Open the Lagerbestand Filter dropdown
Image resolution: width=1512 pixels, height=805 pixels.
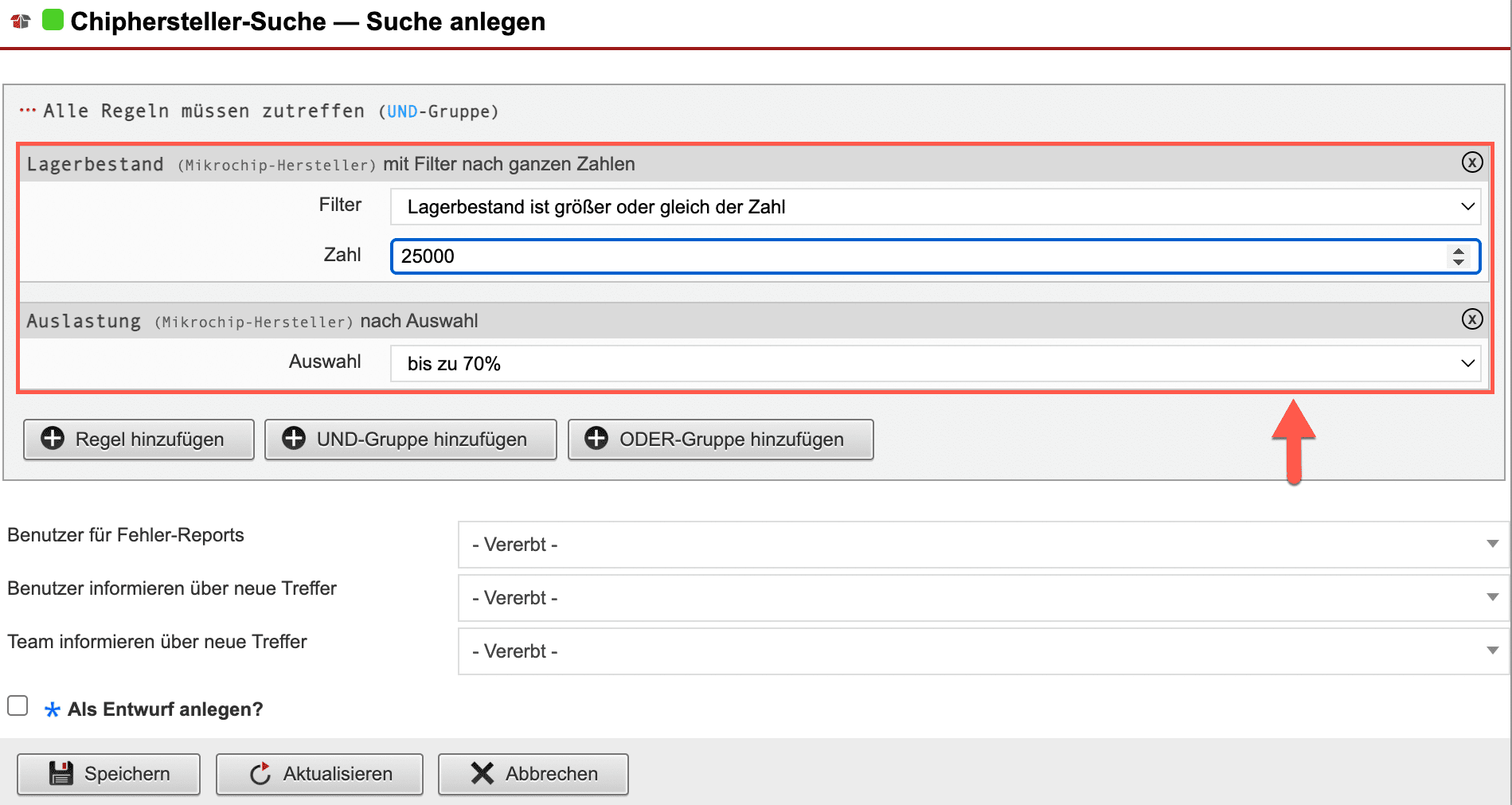[935, 207]
